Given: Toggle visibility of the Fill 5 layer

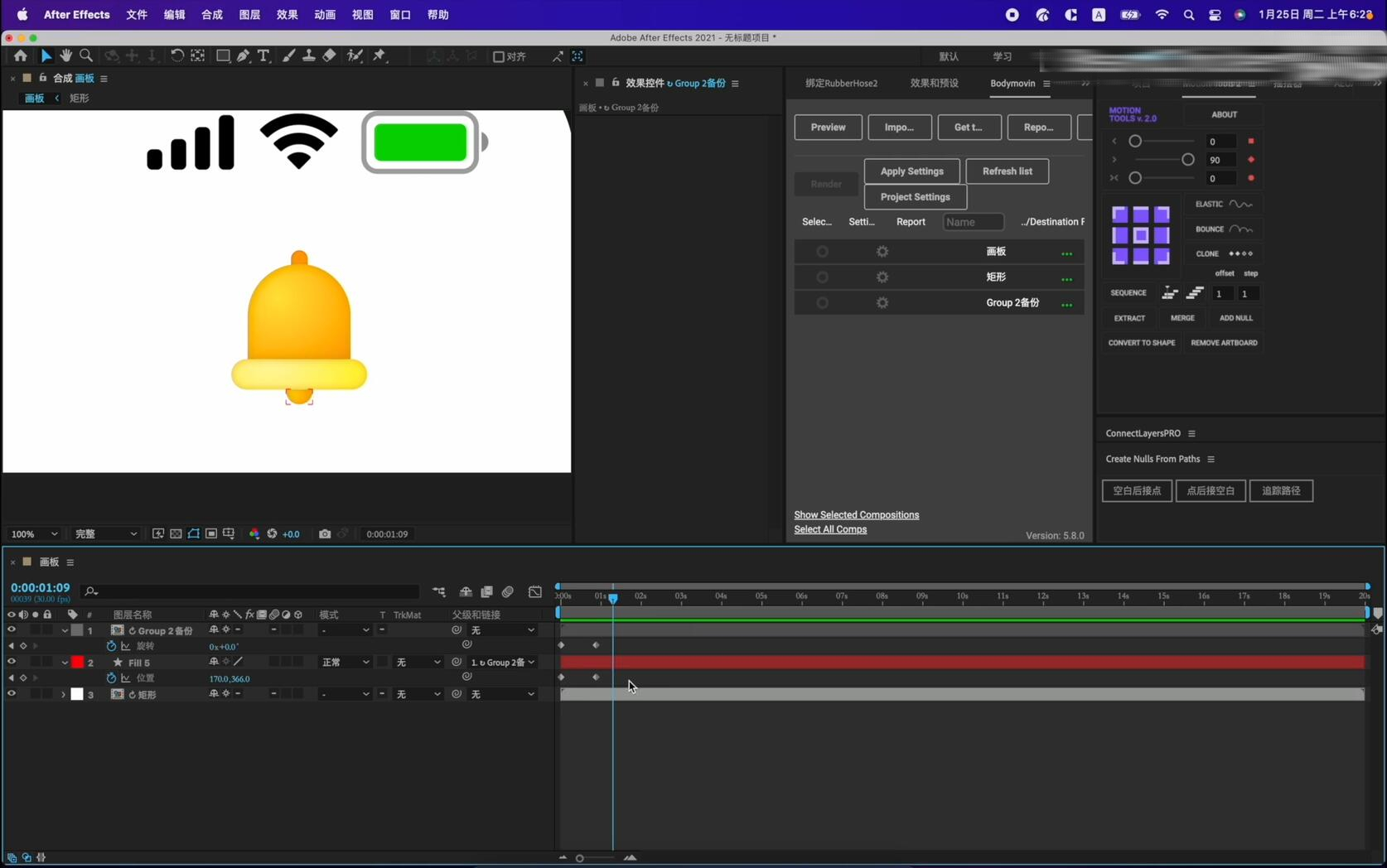Looking at the screenshot, I should [x=12, y=662].
